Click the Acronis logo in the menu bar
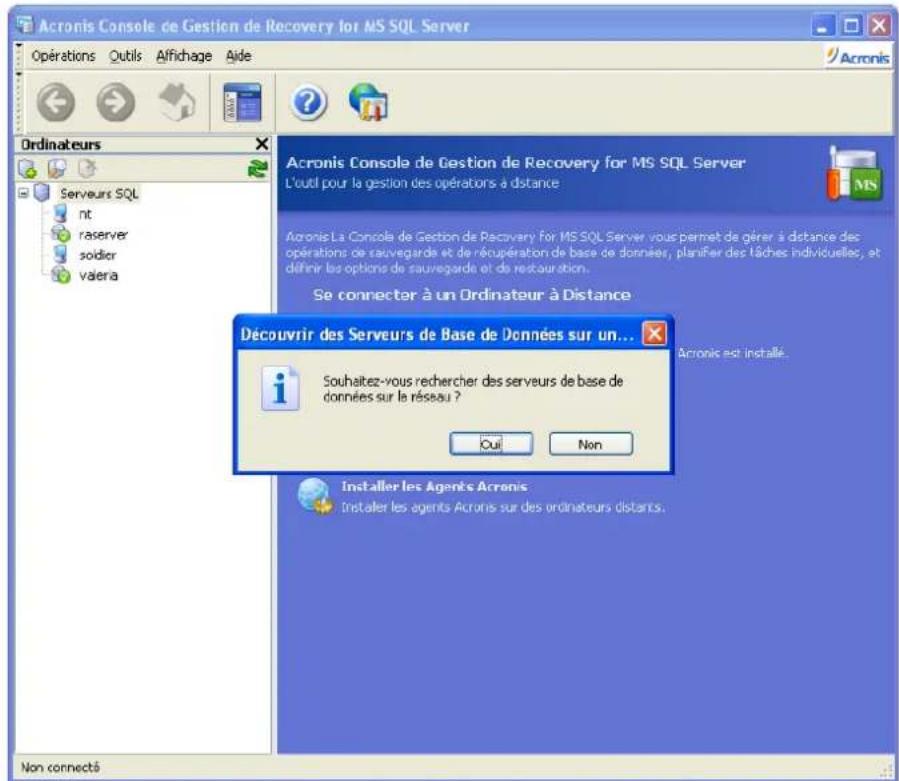Screen dimensions: 899x781 tap(858, 57)
